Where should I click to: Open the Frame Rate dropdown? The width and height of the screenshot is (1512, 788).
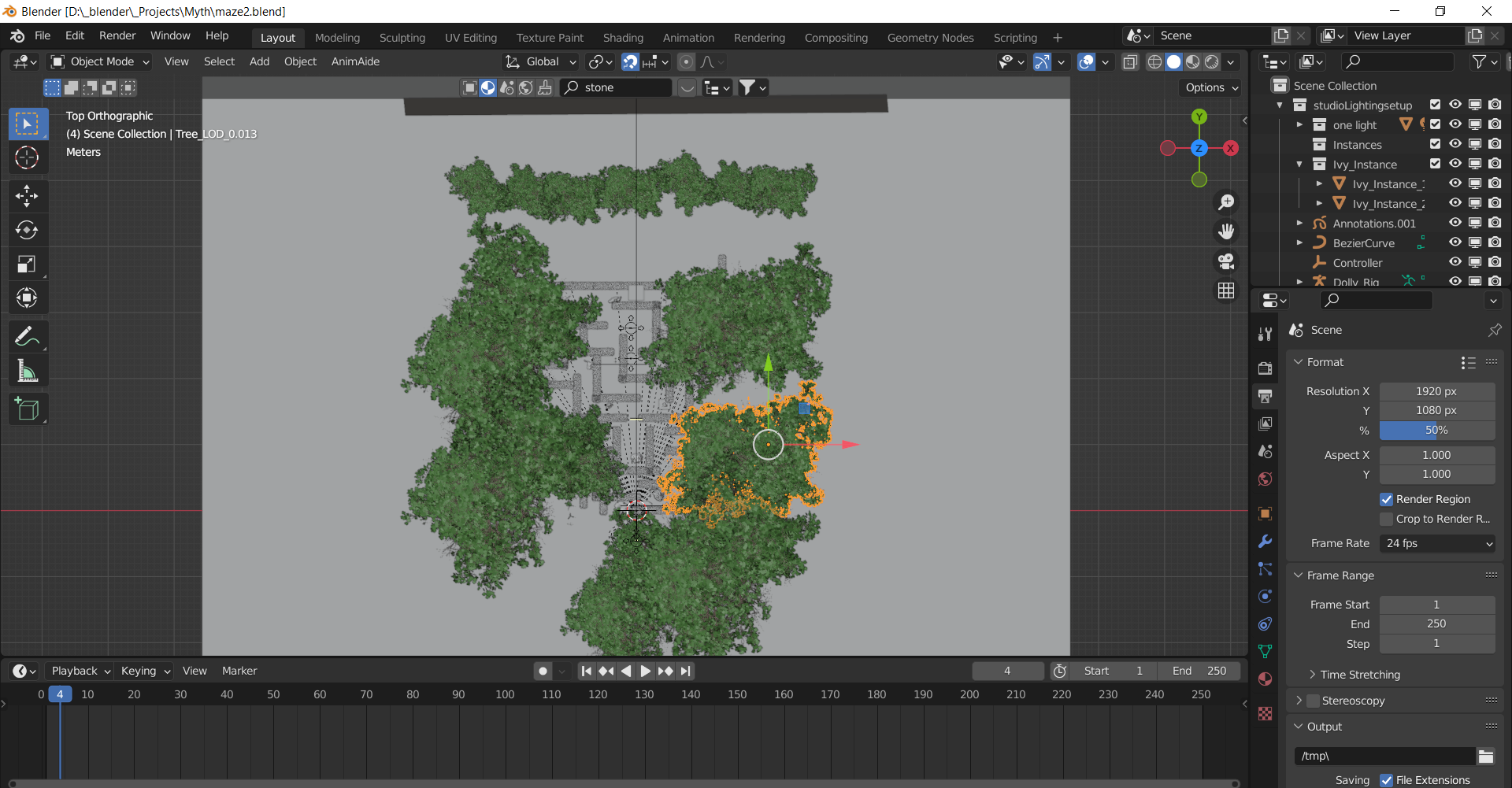(1437, 543)
